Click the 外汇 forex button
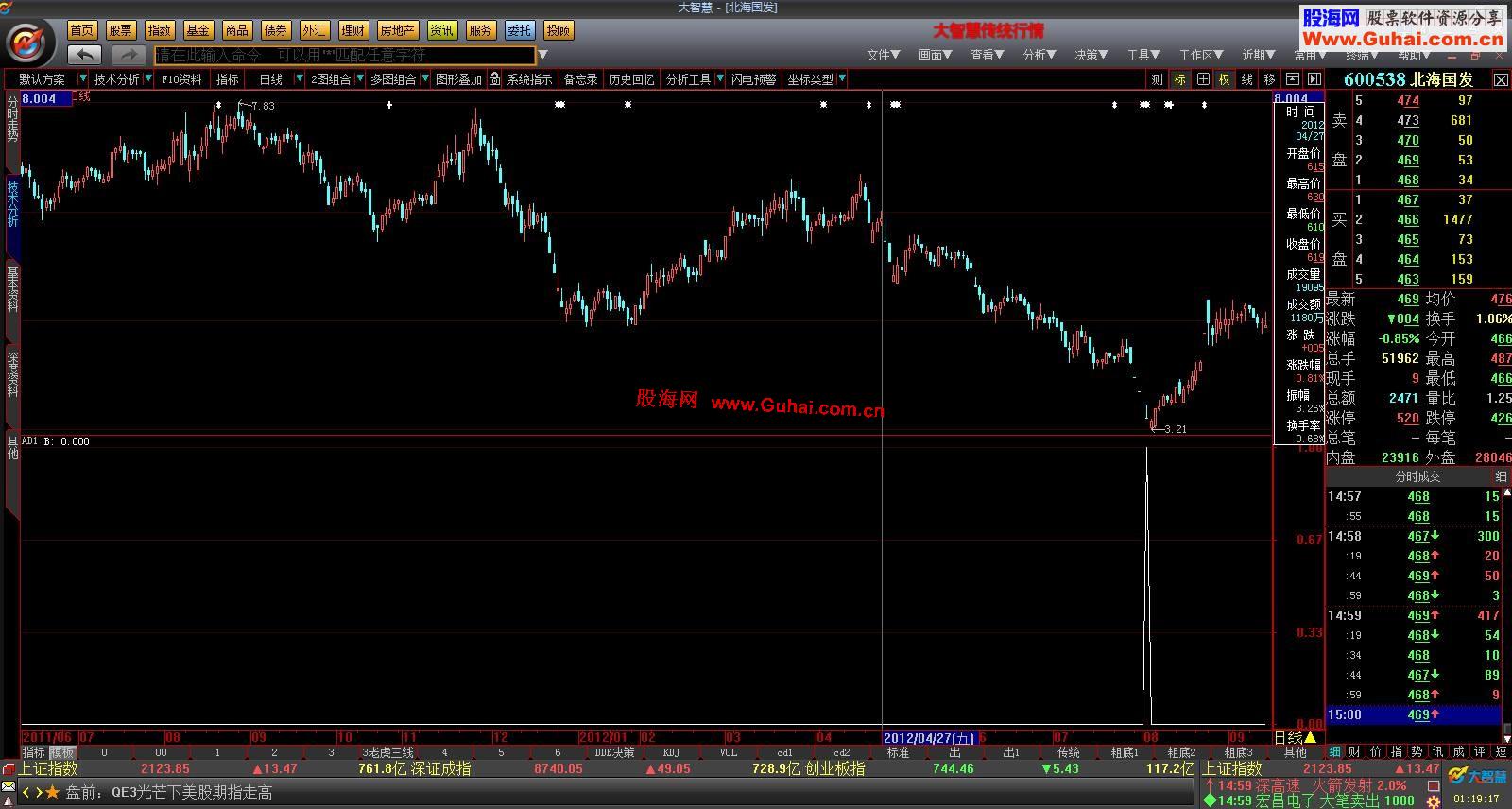 (314, 30)
